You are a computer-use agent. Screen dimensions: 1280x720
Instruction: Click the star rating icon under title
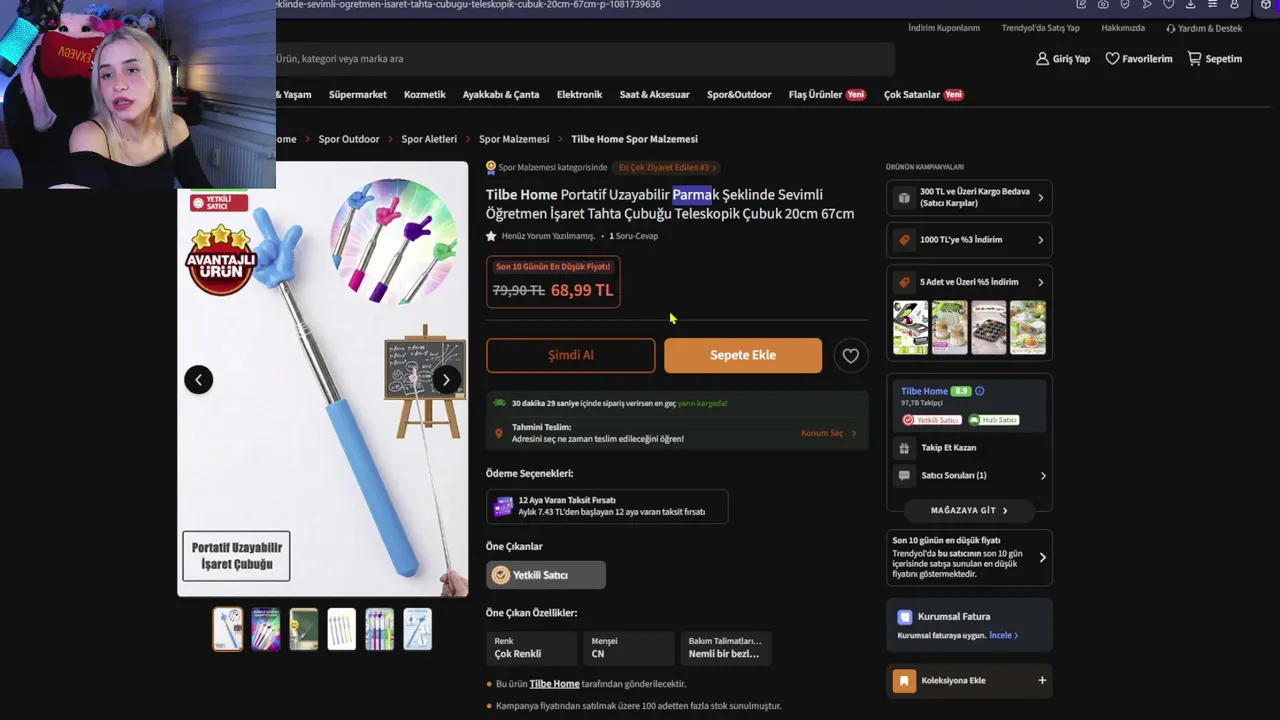point(491,236)
